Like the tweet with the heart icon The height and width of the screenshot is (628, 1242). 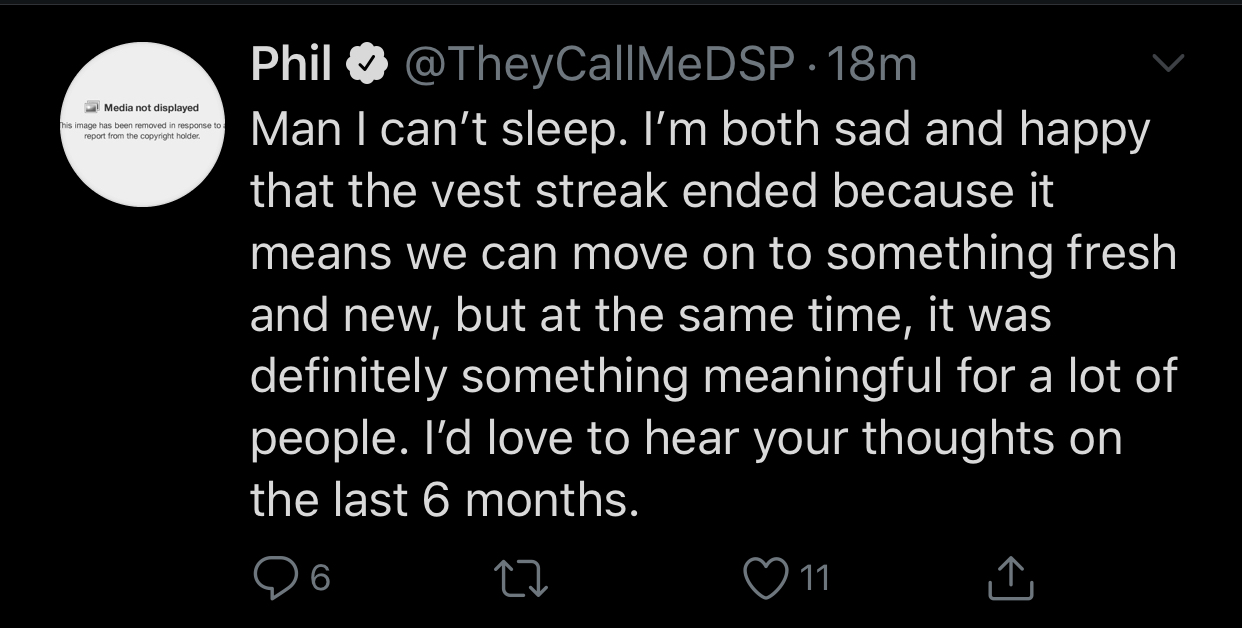(766, 576)
